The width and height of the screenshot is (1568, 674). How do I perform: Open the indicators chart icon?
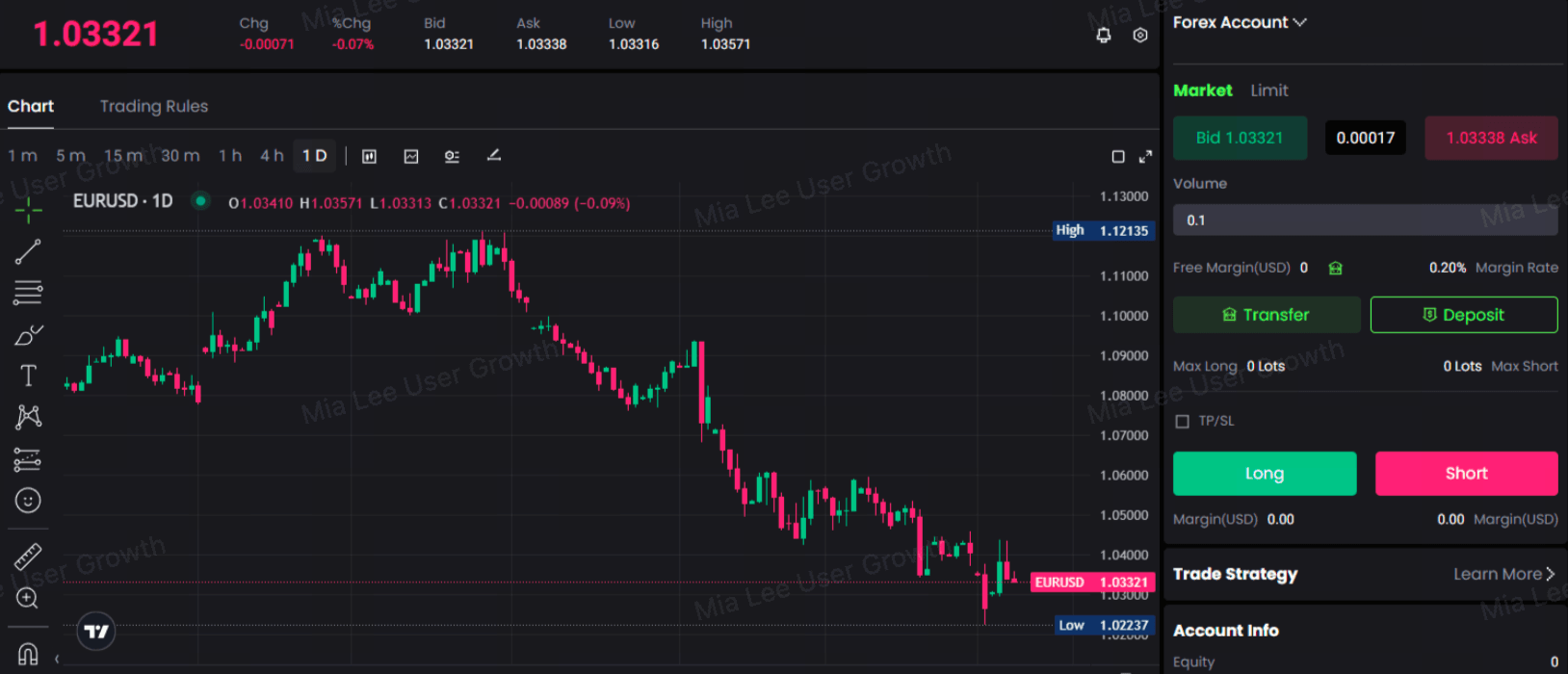(411, 156)
